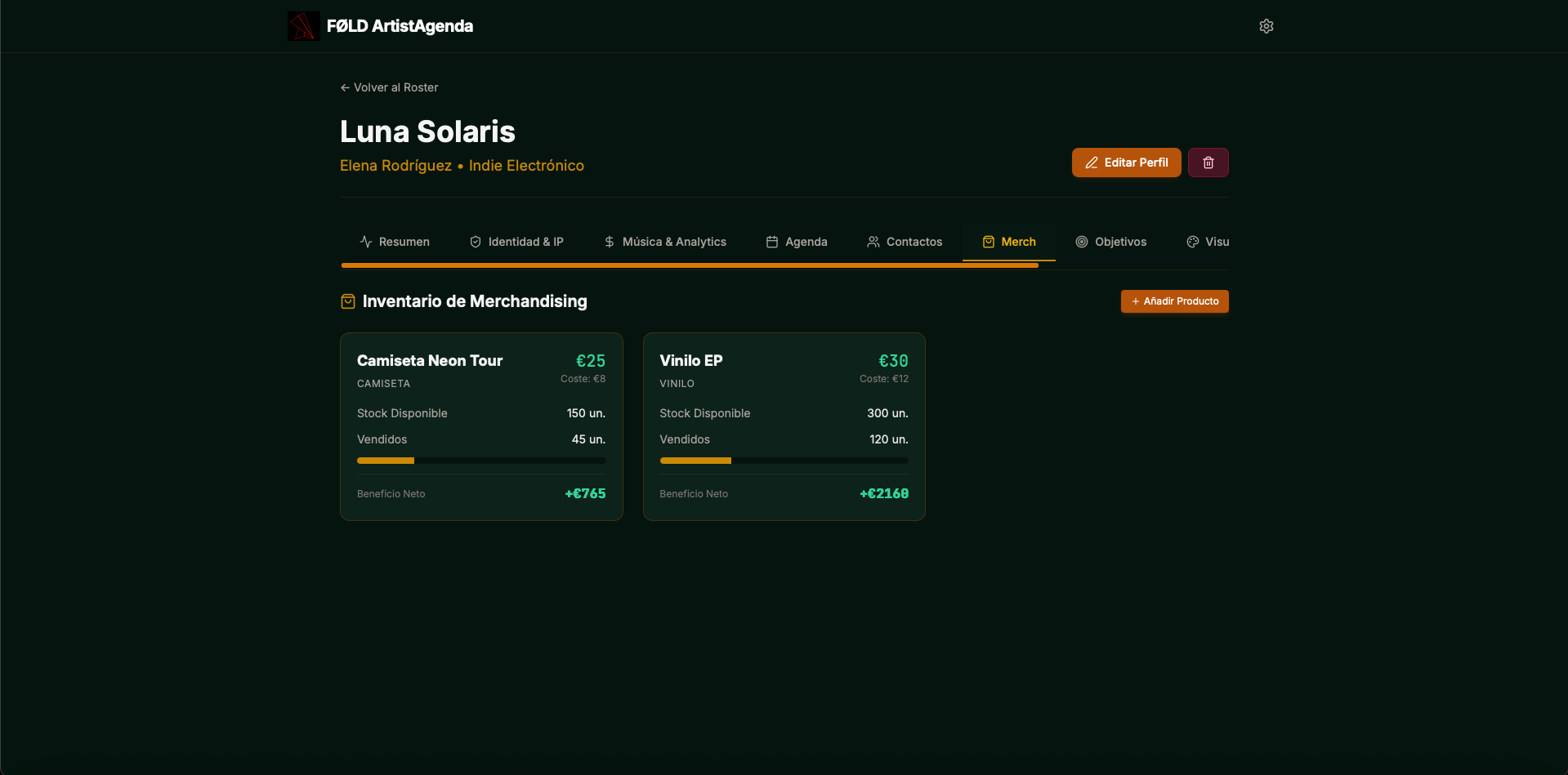Click the plus icon in Añadir Producto
This screenshot has height=775, width=1568.
(x=1135, y=301)
